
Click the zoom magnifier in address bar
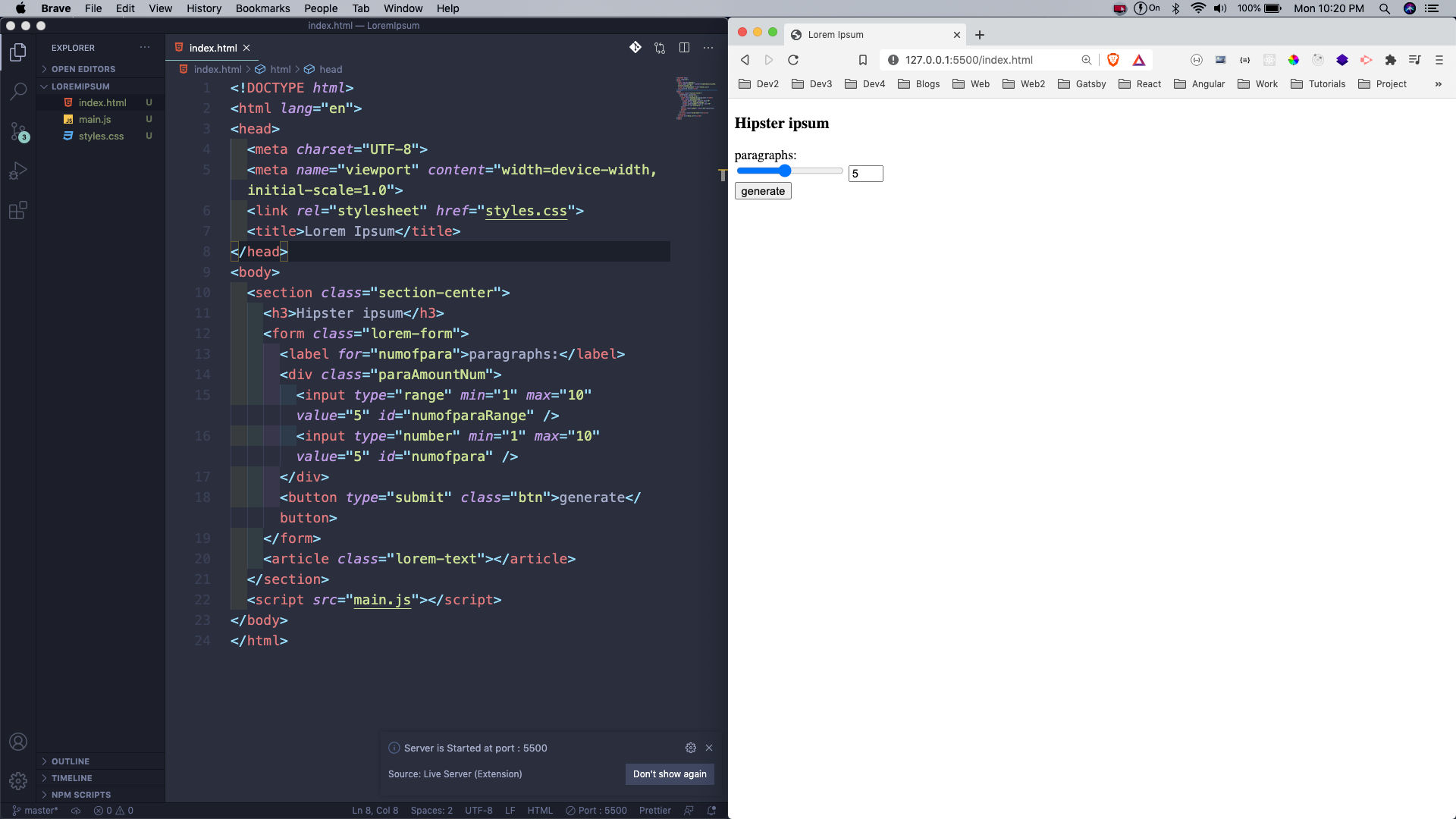pyautogui.click(x=1087, y=60)
